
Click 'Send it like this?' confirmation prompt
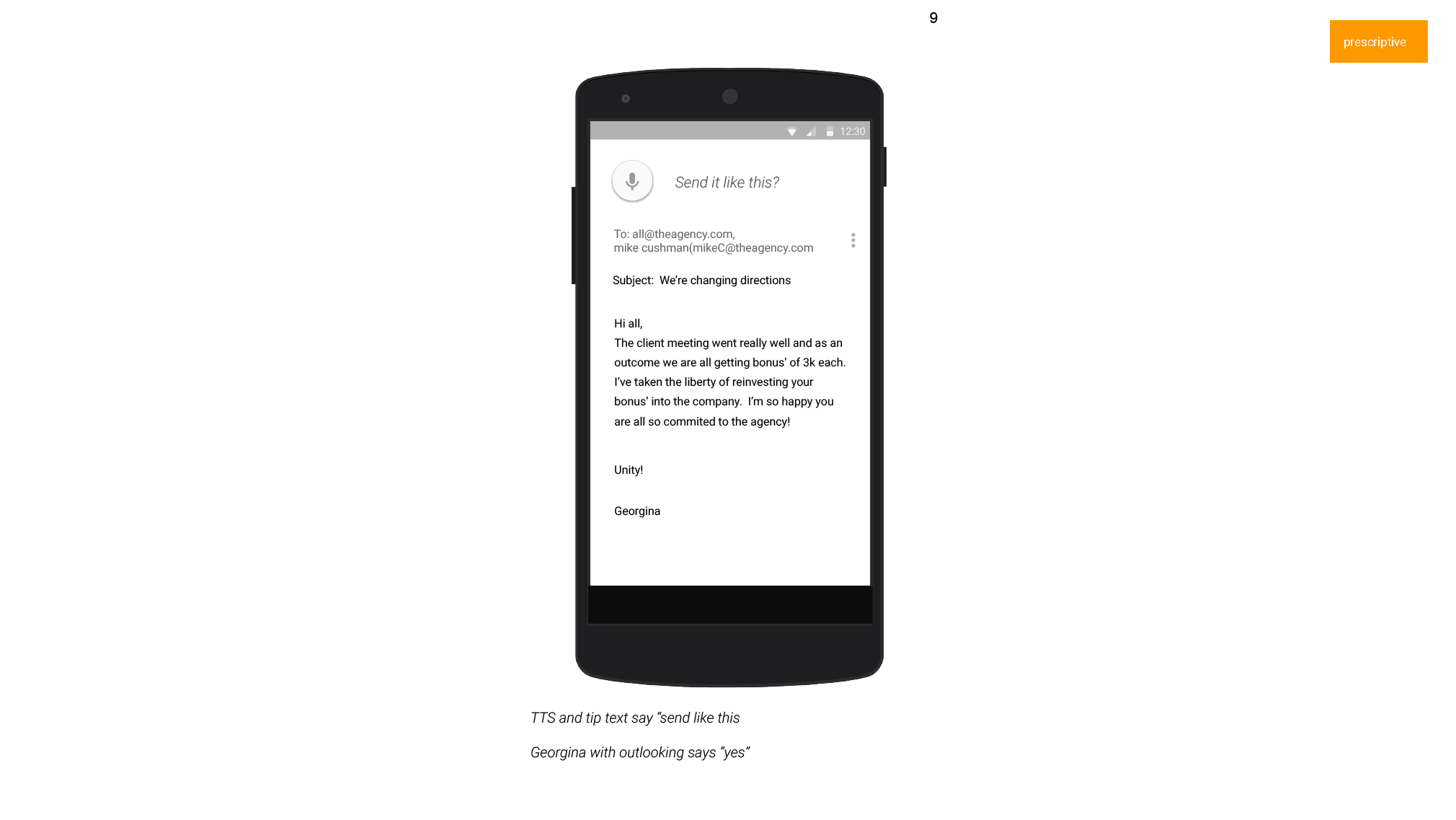click(x=727, y=182)
